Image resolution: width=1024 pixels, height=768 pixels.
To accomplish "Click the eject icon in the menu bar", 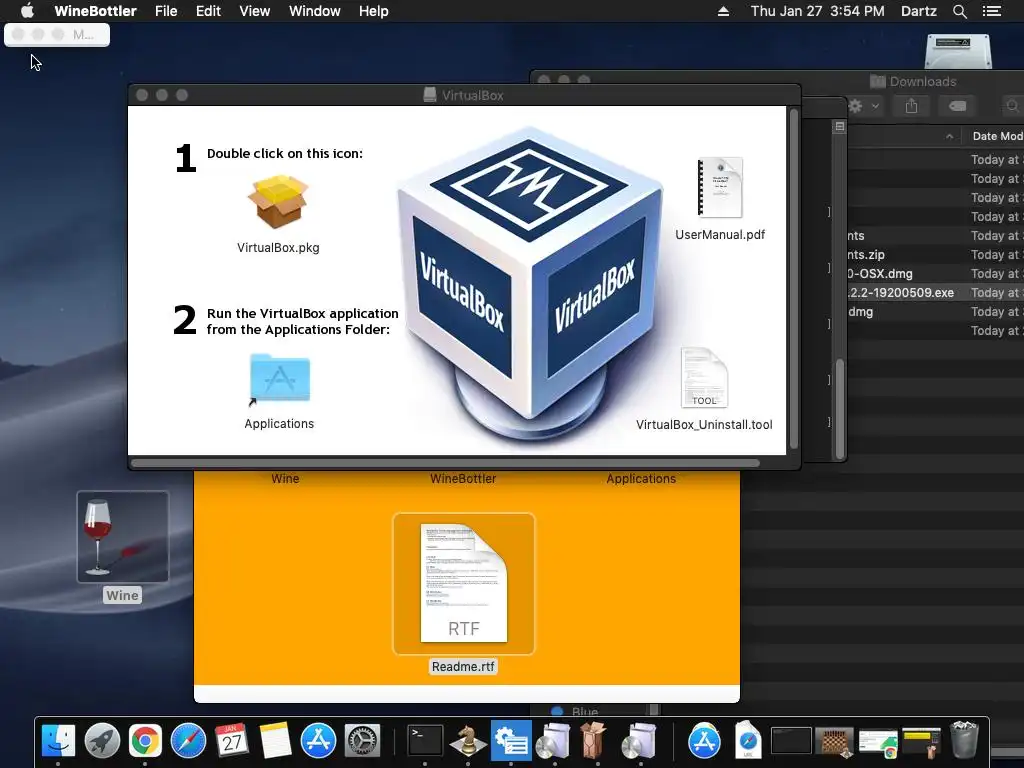I will pyautogui.click(x=723, y=11).
